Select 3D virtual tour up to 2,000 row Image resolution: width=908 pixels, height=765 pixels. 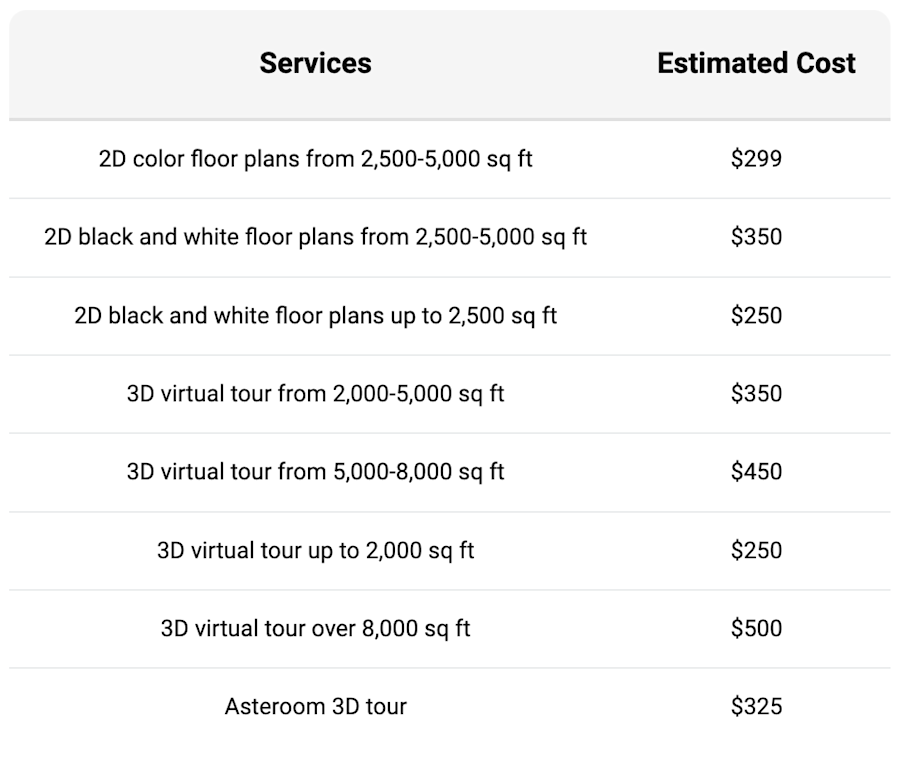coord(315,550)
